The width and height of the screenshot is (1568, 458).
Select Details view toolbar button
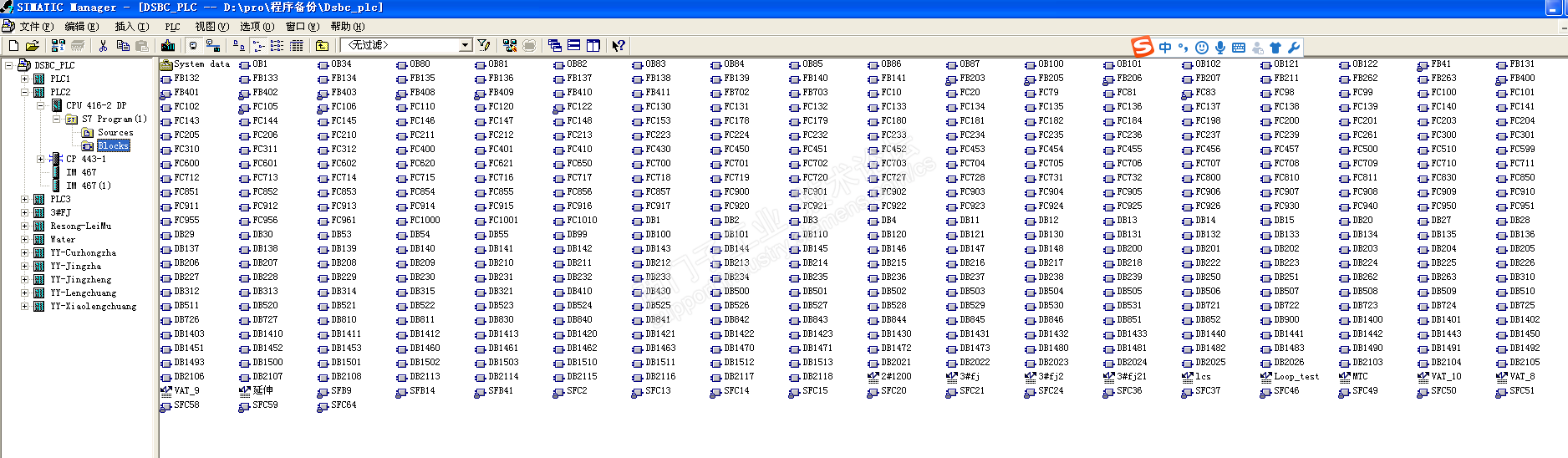pyautogui.click(x=296, y=45)
